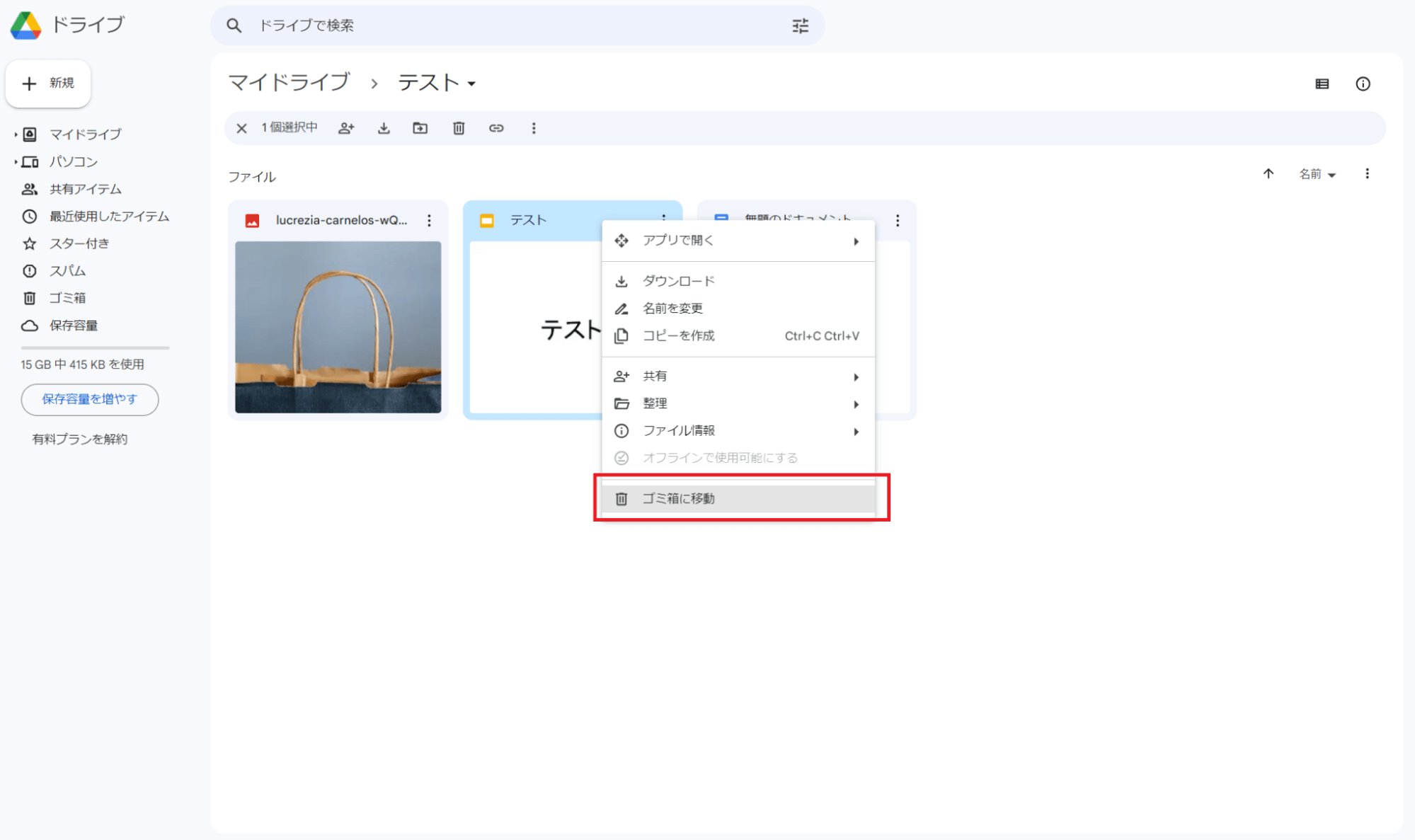Choose 名前を変更 in the context menu
1415x840 pixels.
[x=672, y=309]
